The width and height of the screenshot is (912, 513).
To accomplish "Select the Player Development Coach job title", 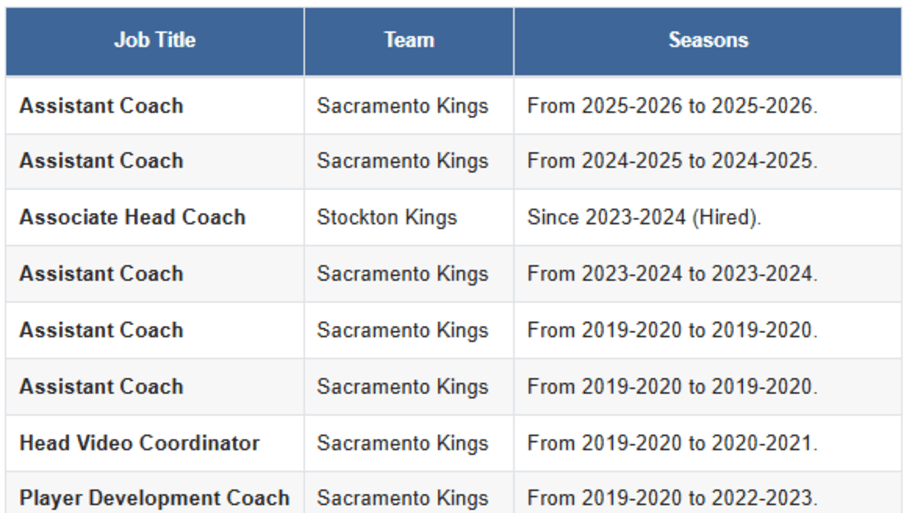I will point(155,498).
